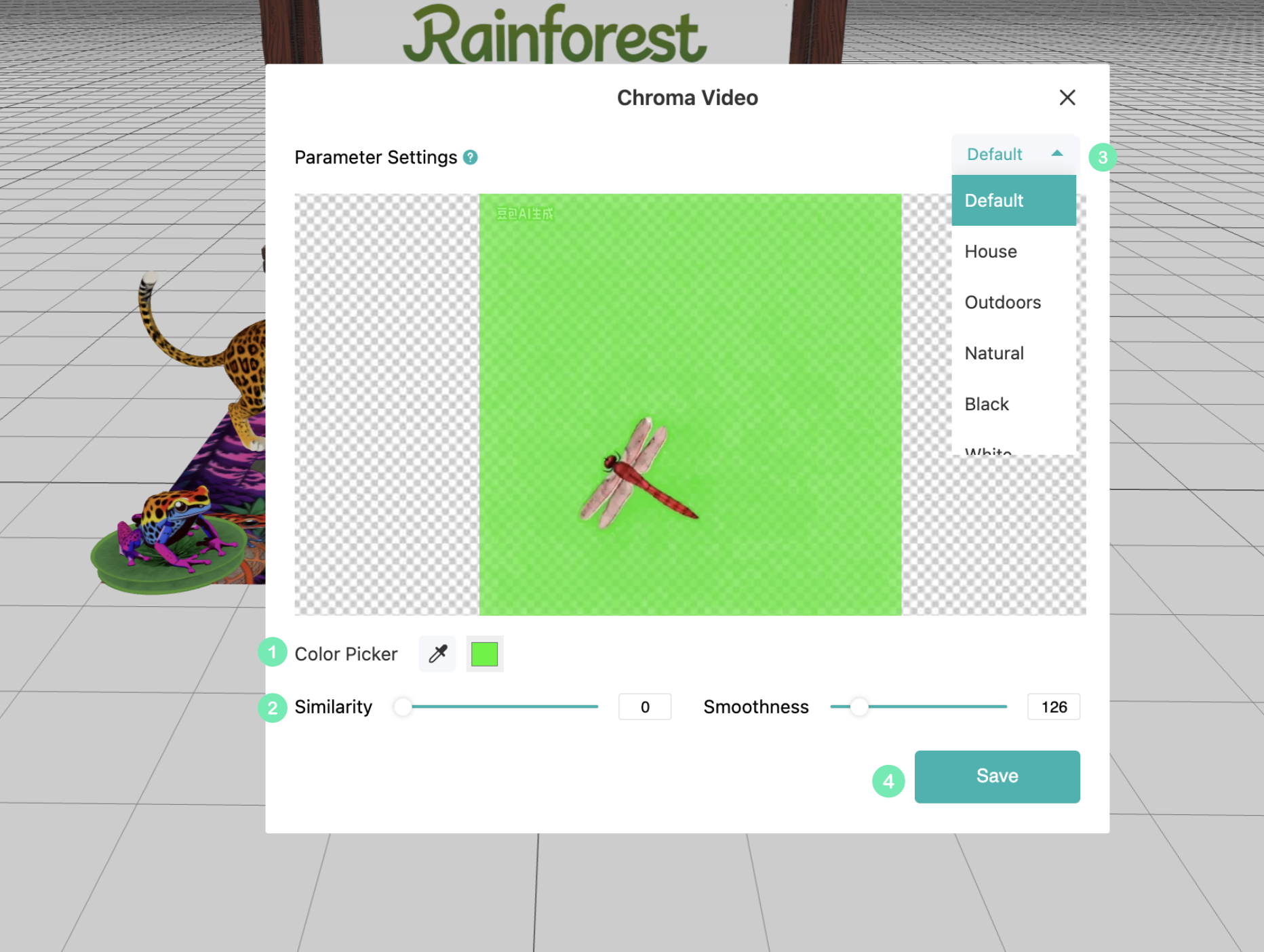
Task: Save the chroma video settings
Action: click(x=997, y=776)
